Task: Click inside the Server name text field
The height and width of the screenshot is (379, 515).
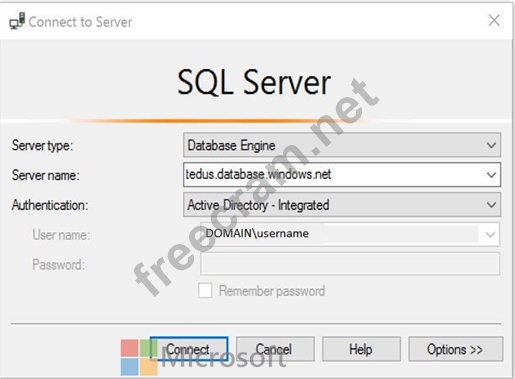Action: click(x=333, y=175)
